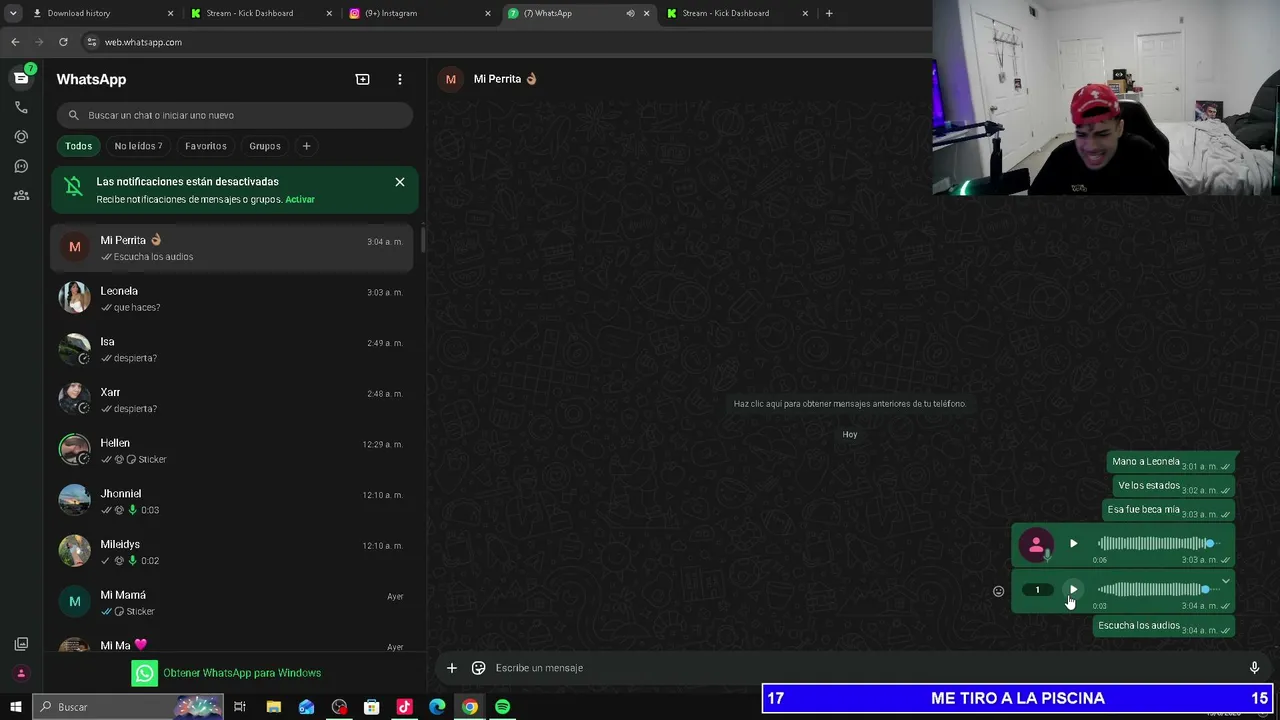Click the Mano a Leonela message
Image resolution: width=1280 pixels, height=720 pixels.
coord(1171,462)
